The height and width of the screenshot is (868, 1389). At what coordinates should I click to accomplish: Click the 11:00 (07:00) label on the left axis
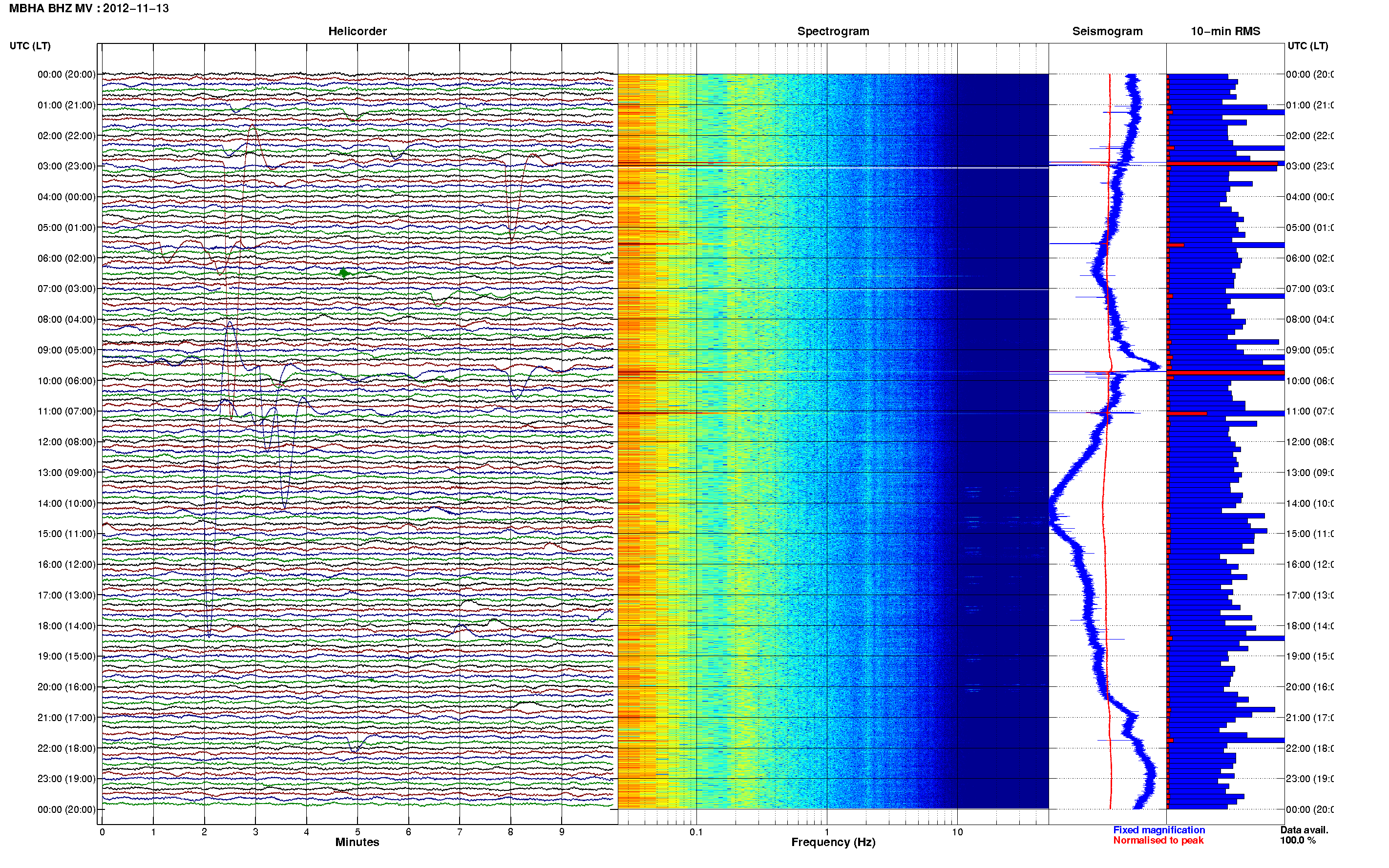click(x=66, y=411)
